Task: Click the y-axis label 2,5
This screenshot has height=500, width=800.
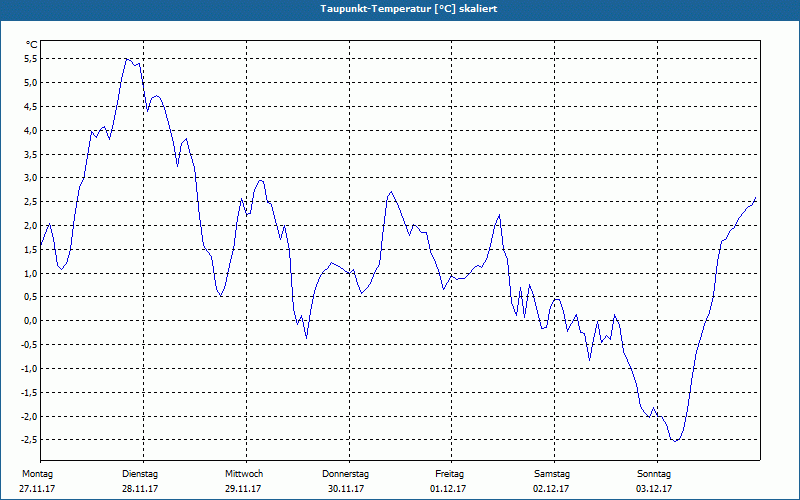Action: 31,202
